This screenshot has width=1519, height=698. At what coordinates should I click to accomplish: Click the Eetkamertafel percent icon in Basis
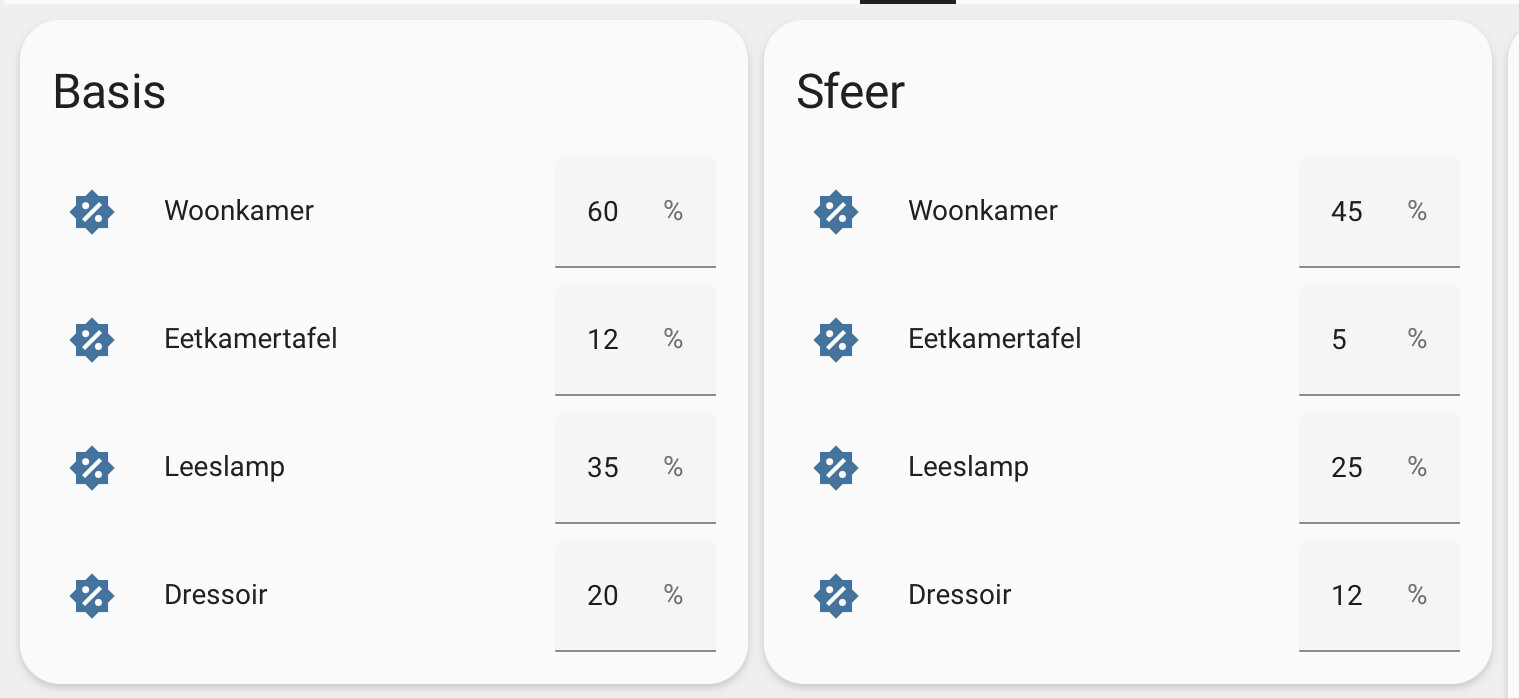coord(92,340)
